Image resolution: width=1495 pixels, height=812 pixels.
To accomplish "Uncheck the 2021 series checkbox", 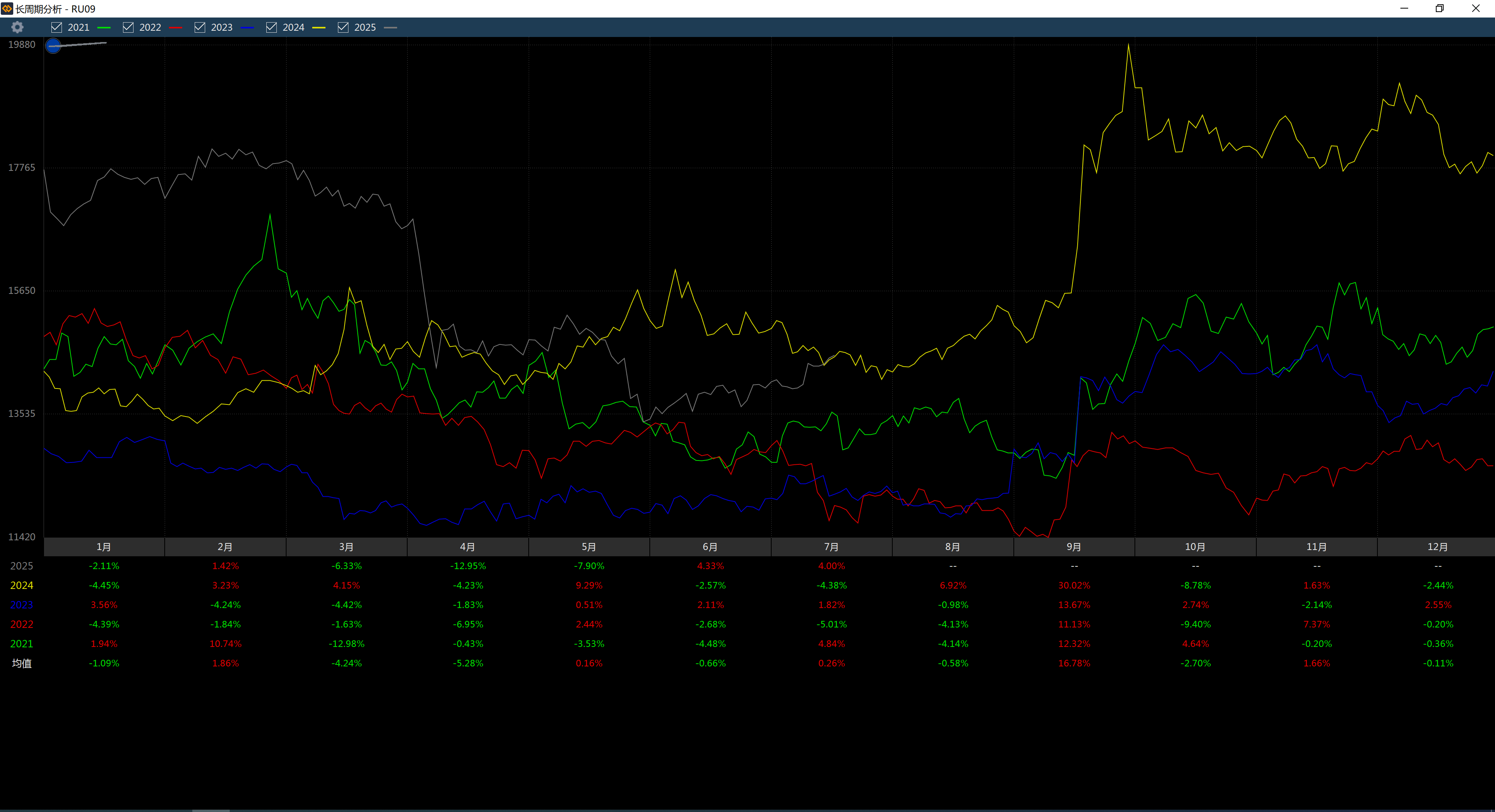I will coord(56,27).
